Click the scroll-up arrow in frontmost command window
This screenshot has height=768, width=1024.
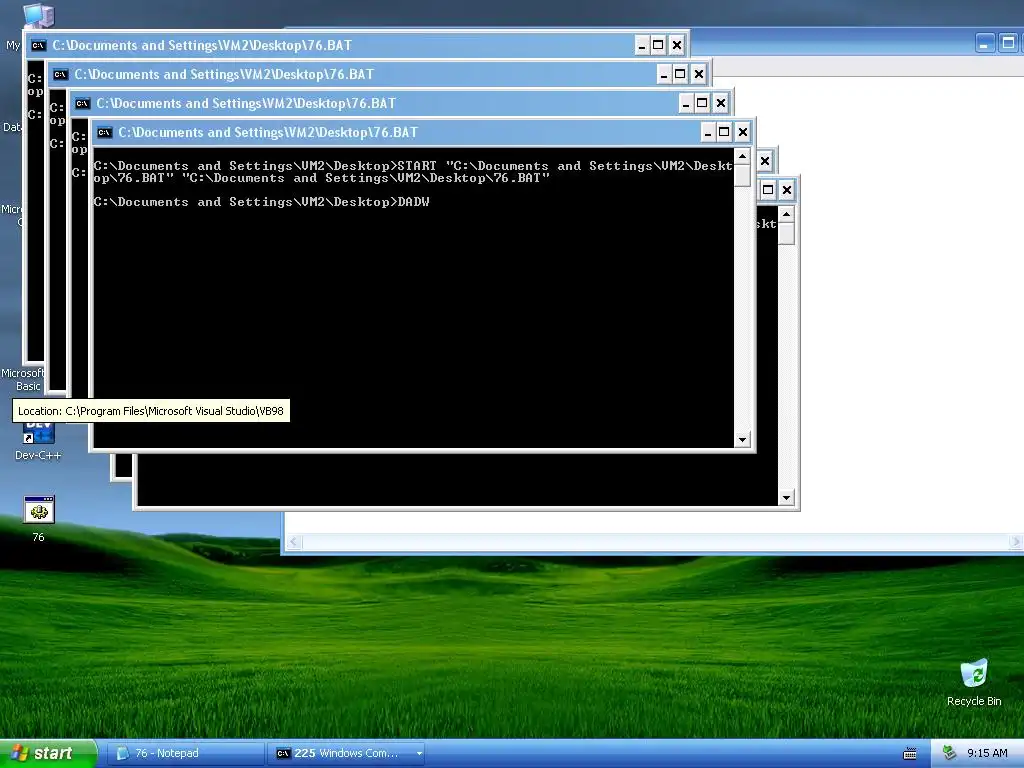[x=742, y=157]
